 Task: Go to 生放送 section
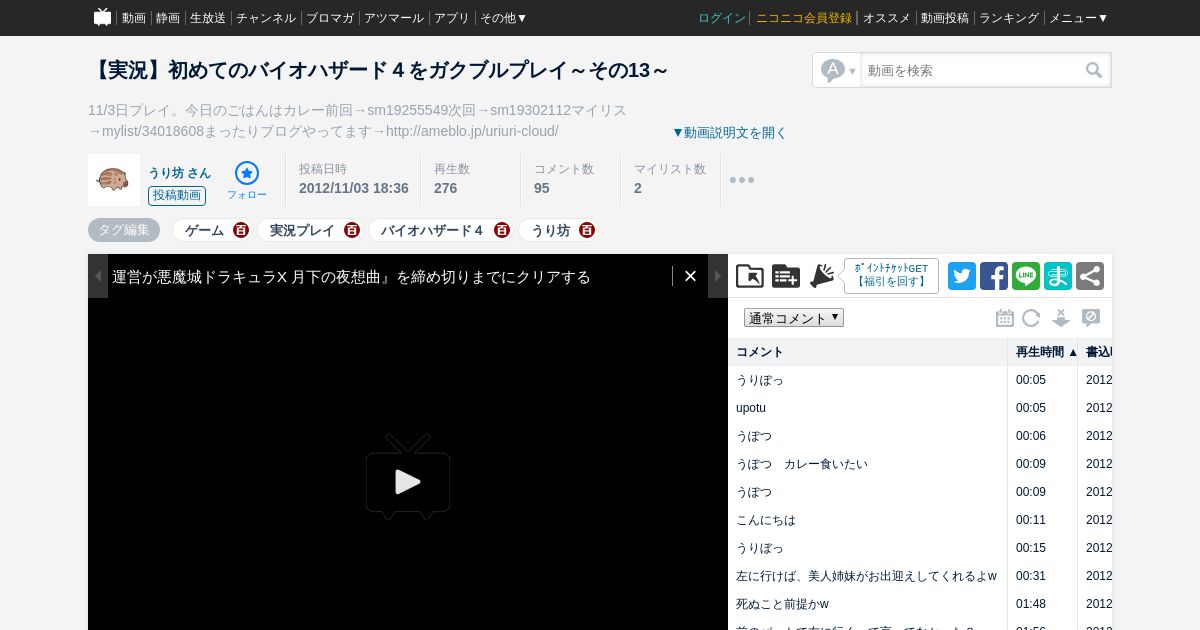pyautogui.click(x=208, y=18)
